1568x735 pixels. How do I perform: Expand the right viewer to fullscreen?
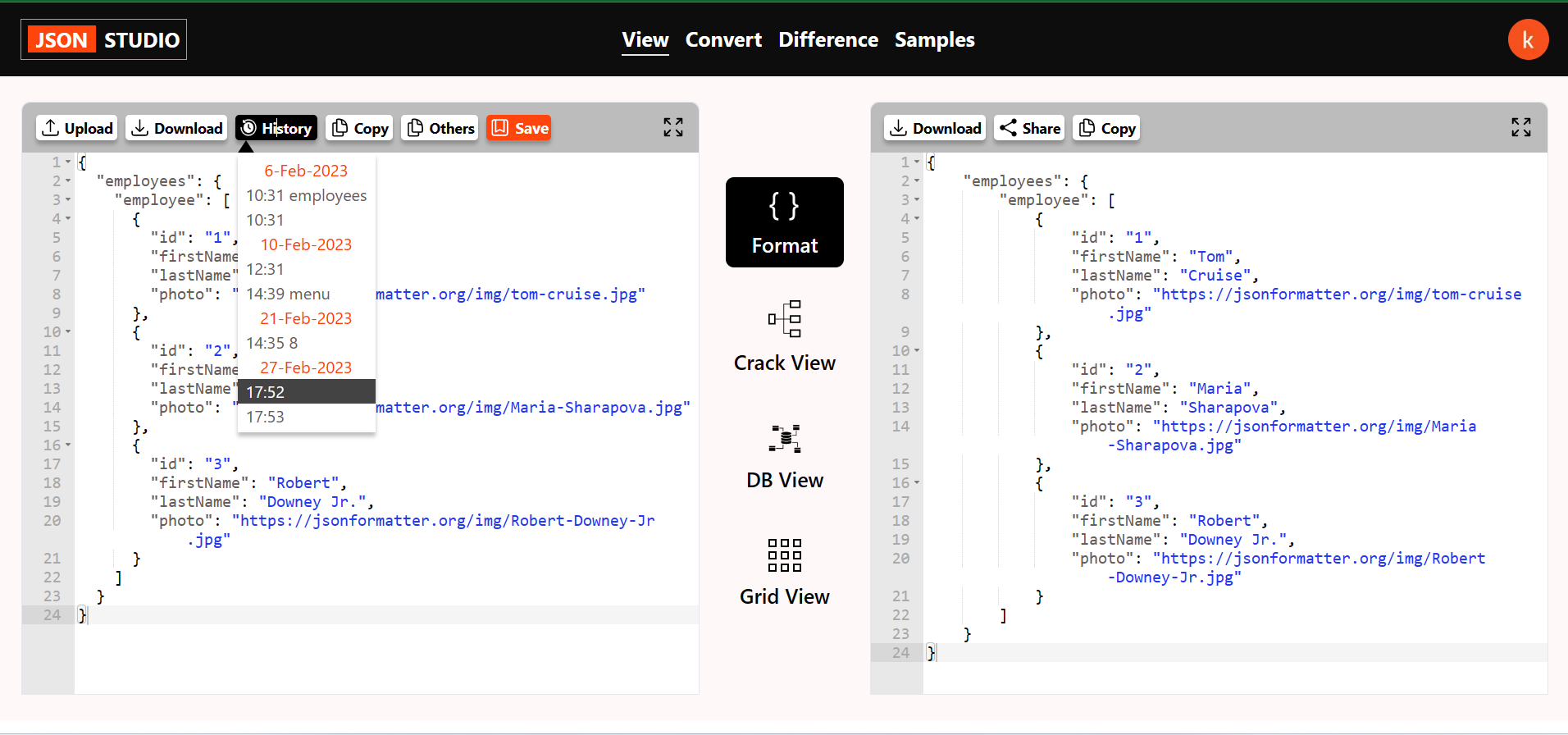[x=1521, y=127]
